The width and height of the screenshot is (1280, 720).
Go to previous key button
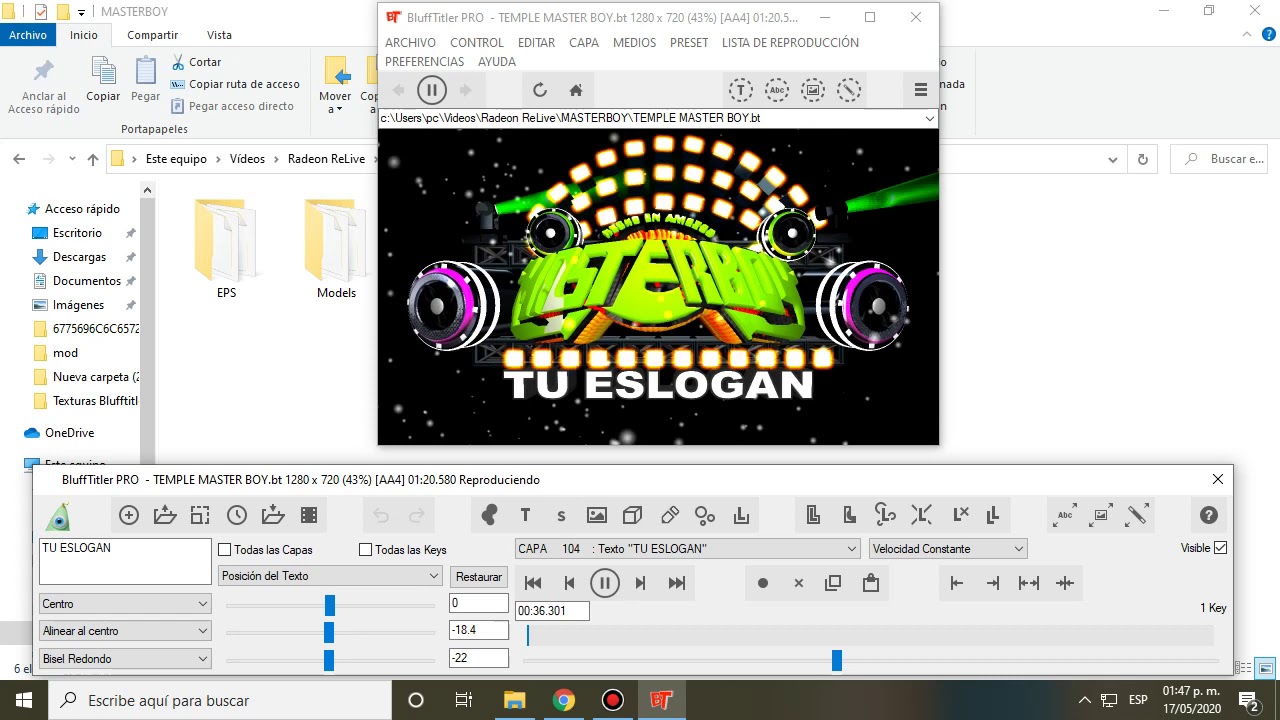coord(569,583)
